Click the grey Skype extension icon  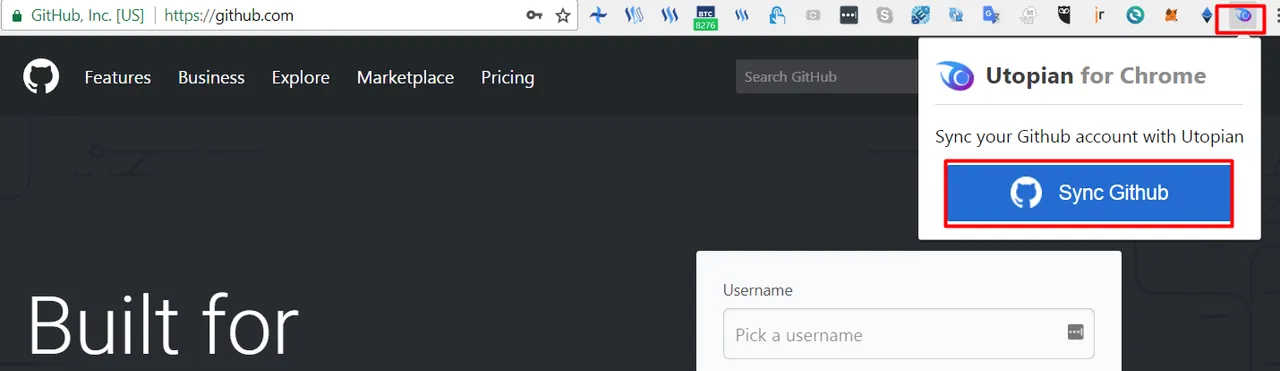(x=884, y=16)
